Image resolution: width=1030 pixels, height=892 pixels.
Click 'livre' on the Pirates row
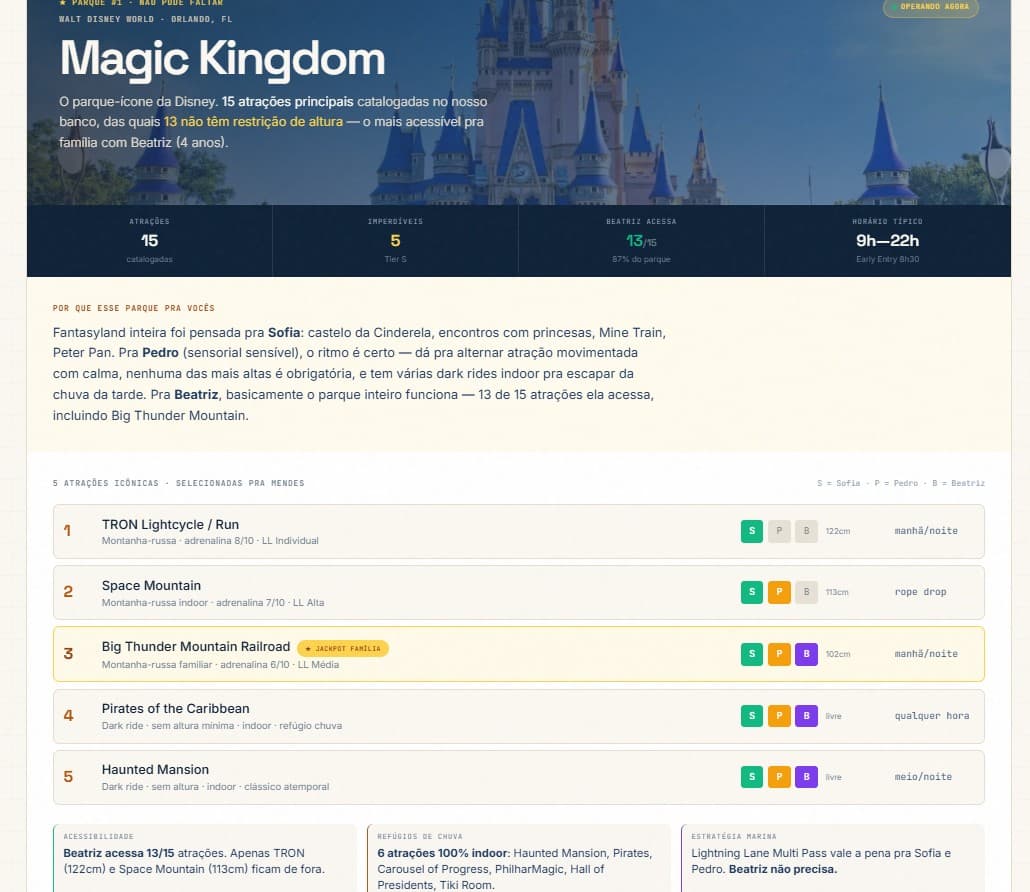point(833,715)
